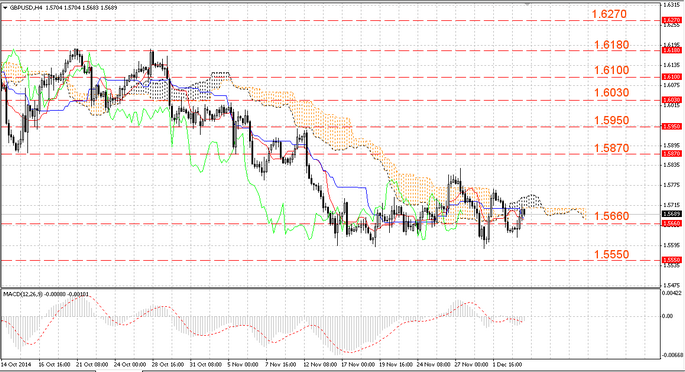Click the orange 1.5550 support level label
The height and width of the screenshot is (372, 685).
click(x=612, y=255)
